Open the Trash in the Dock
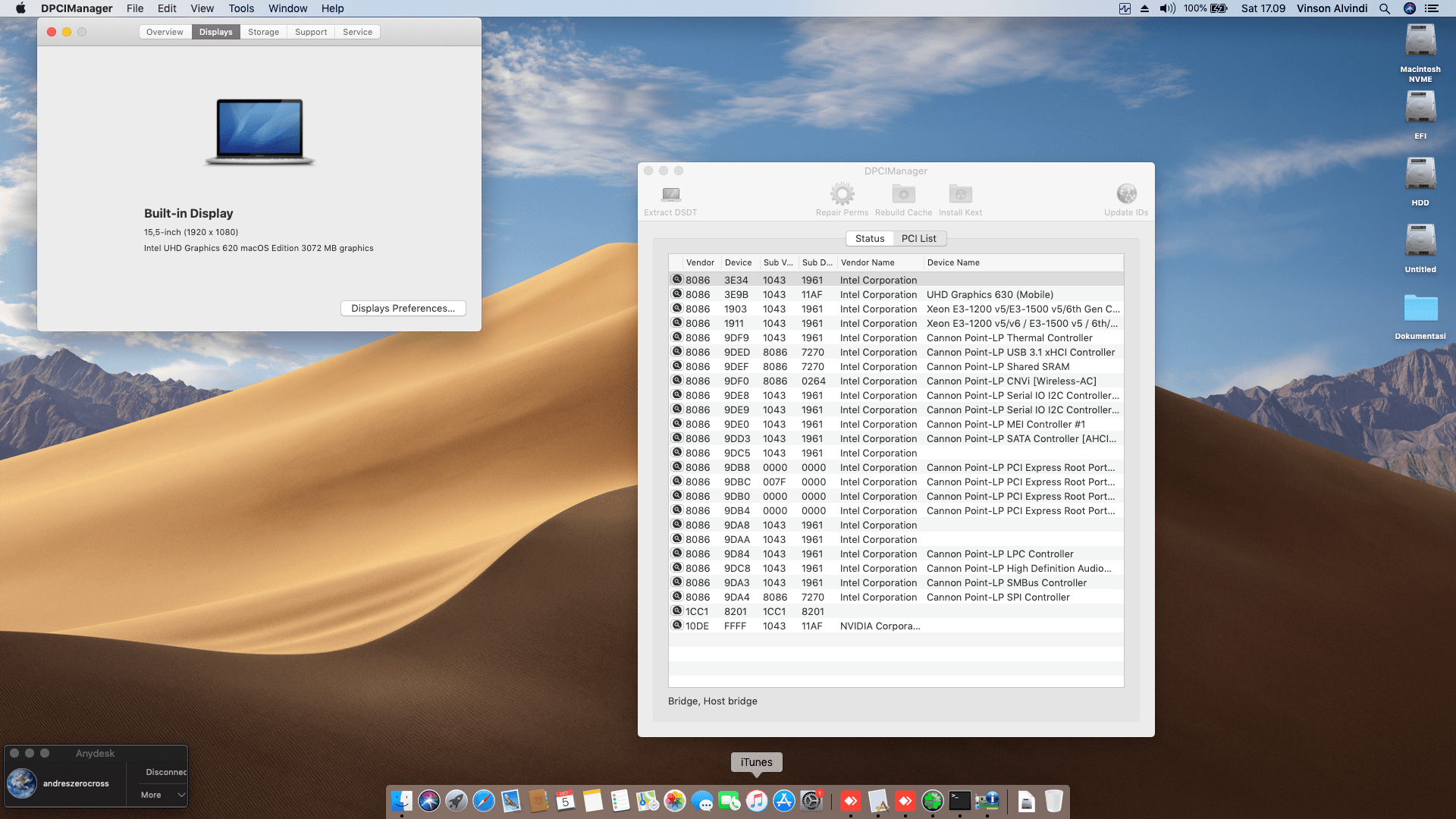Viewport: 1456px width, 819px height. pos(1054,801)
